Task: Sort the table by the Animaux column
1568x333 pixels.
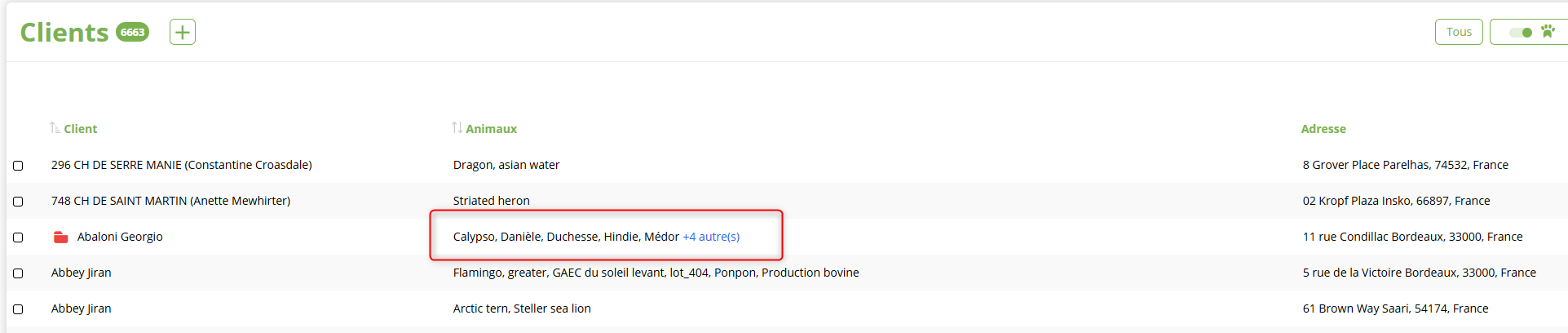Action: click(491, 129)
